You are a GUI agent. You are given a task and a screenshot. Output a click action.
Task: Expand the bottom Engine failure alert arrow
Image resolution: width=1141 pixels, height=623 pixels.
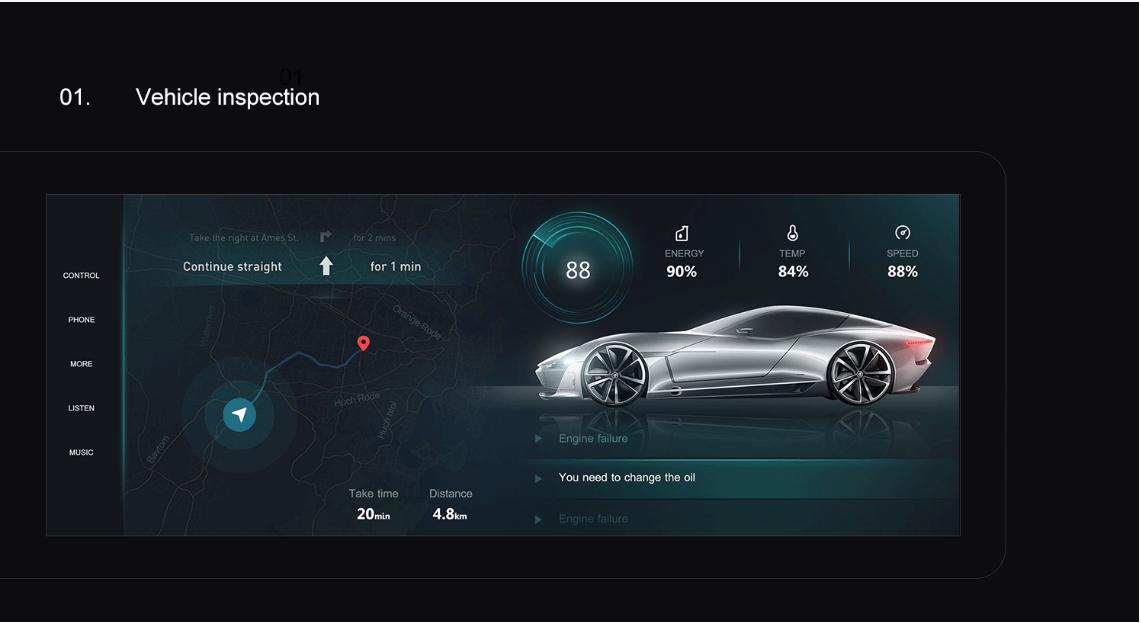538,520
